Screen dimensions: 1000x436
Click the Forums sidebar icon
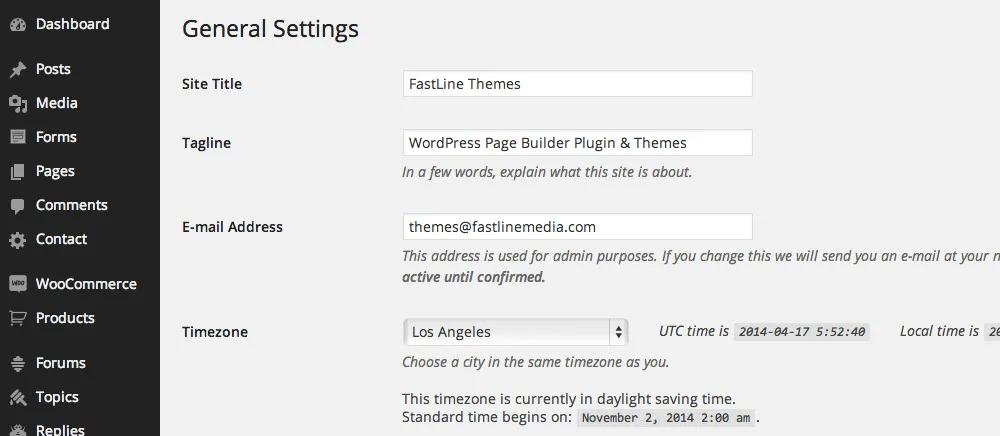tap(17, 363)
